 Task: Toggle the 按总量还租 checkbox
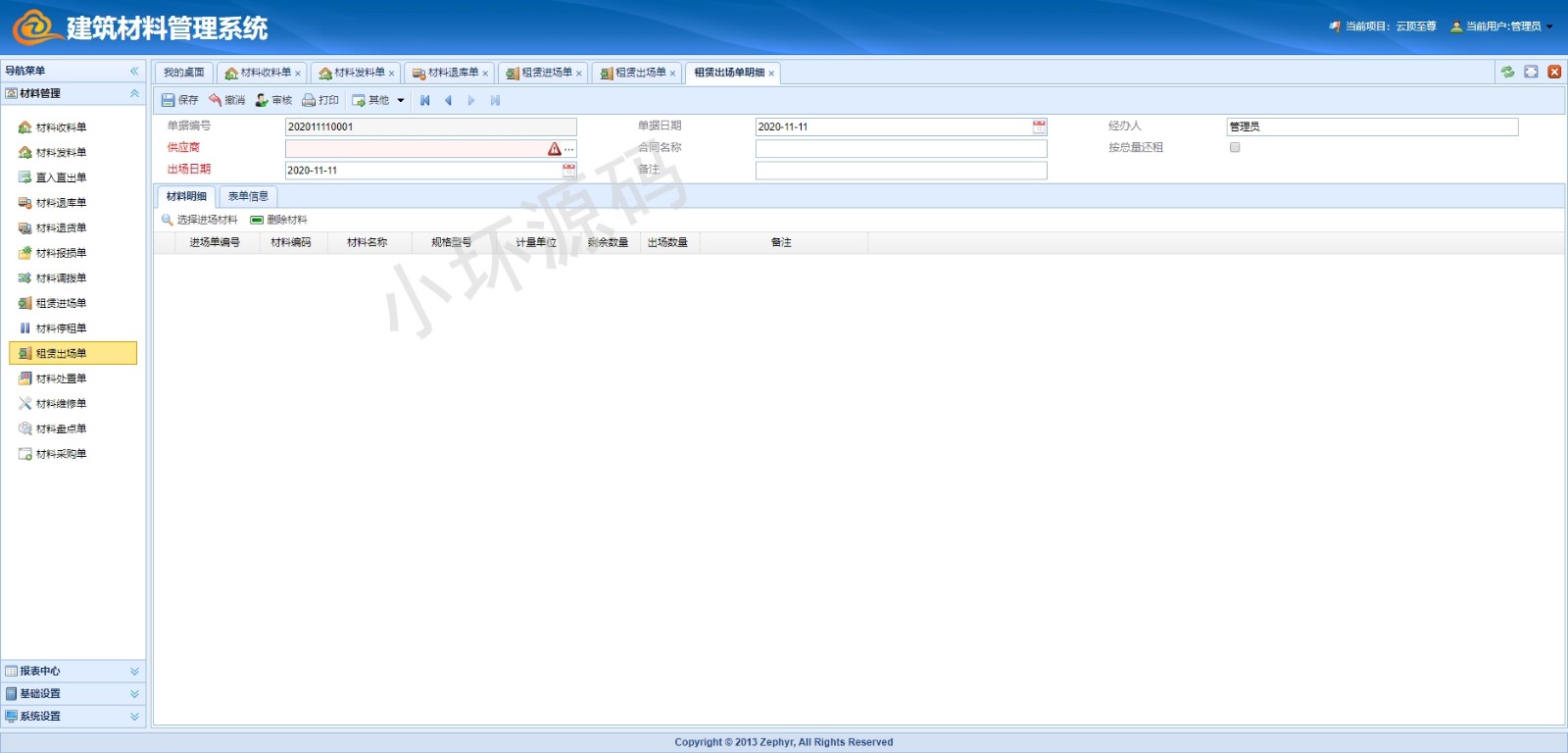(1235, 147)
